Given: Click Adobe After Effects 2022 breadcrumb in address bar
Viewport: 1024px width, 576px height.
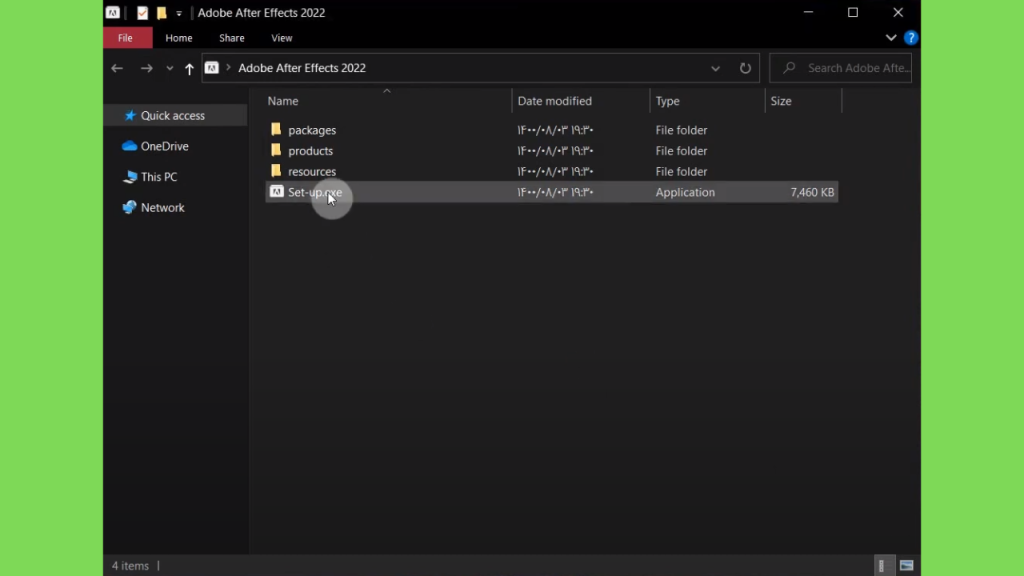Looking at the screenshot, I should tap(302, 68).
